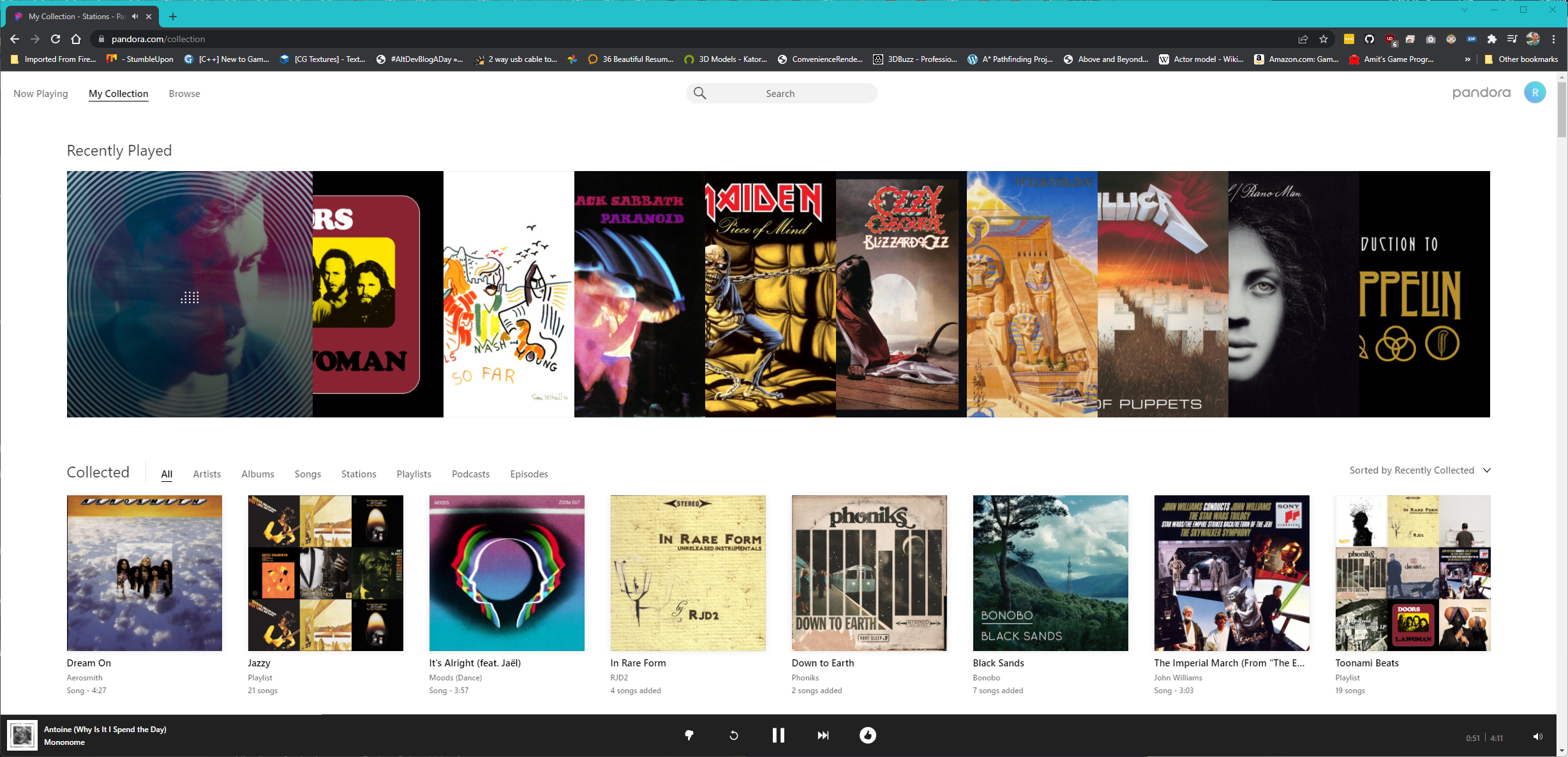This screenshot has width=1568, height=757.
Task: Open the StumbleUpon bookmark
Action: click(140, 59)
